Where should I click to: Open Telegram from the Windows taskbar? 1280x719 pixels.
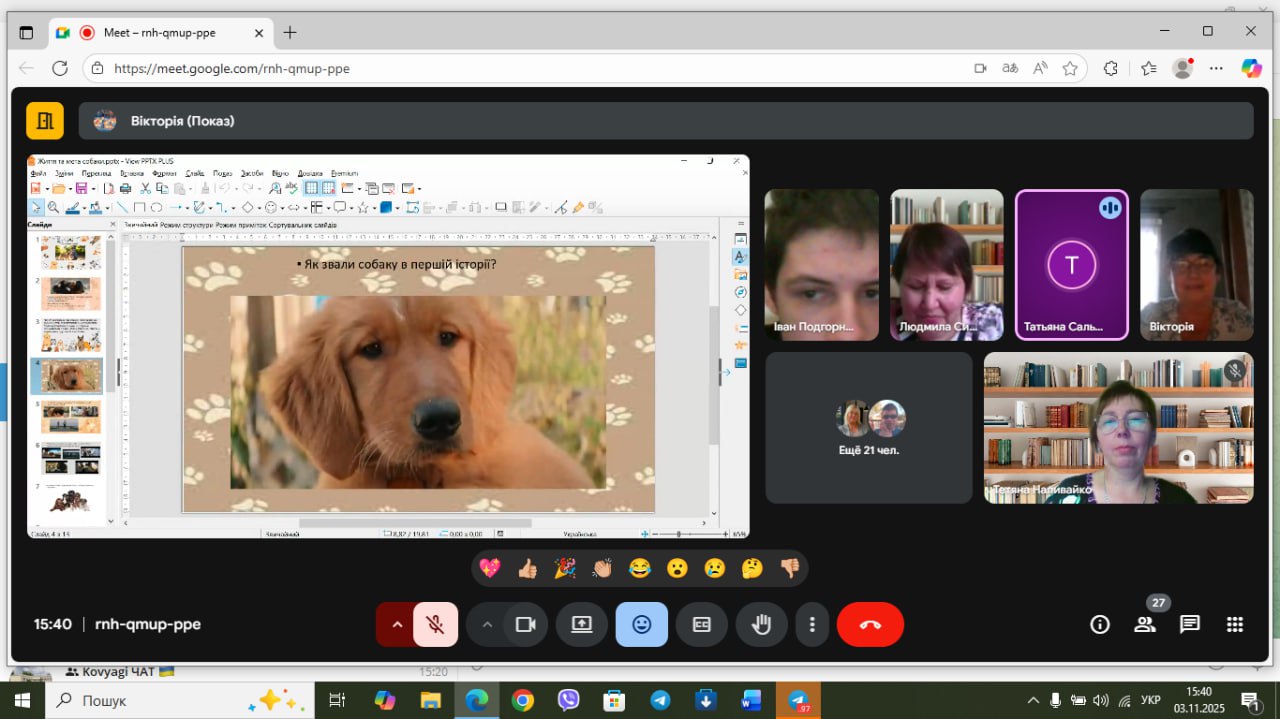pos(660,700)
